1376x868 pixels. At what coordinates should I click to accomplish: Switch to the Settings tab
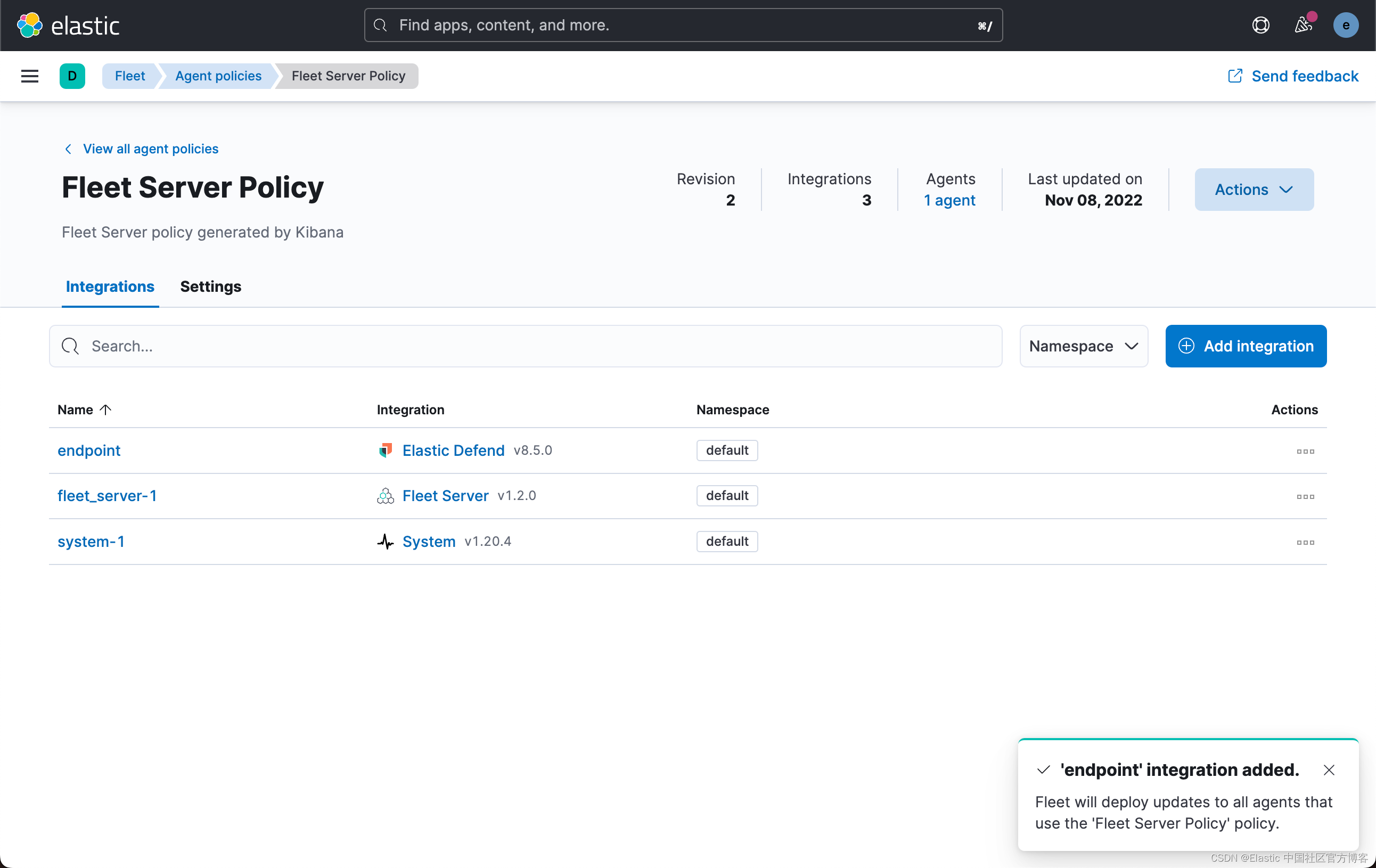(210, 286)
